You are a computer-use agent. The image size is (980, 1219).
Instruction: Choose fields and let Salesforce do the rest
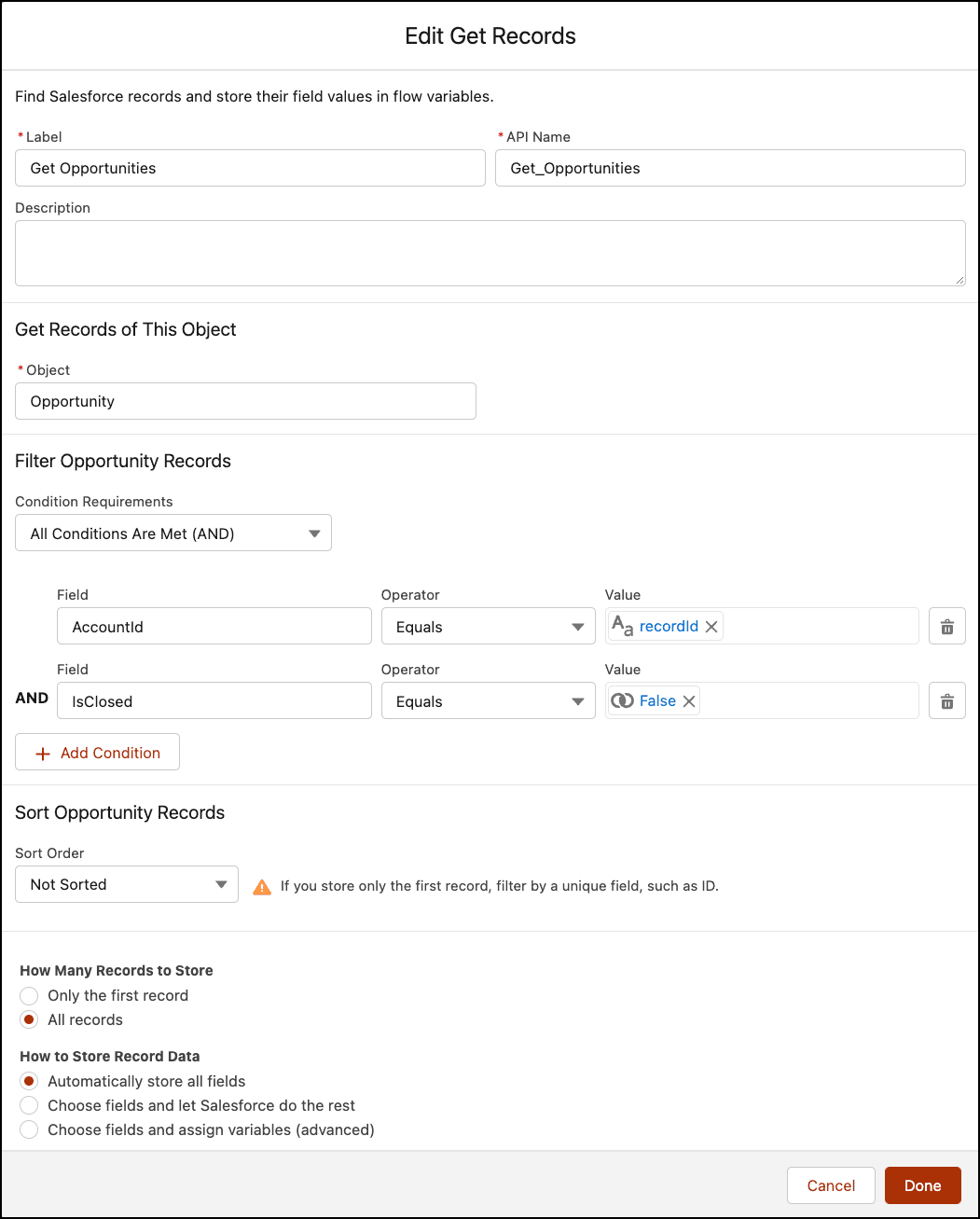pos(28,1105)
